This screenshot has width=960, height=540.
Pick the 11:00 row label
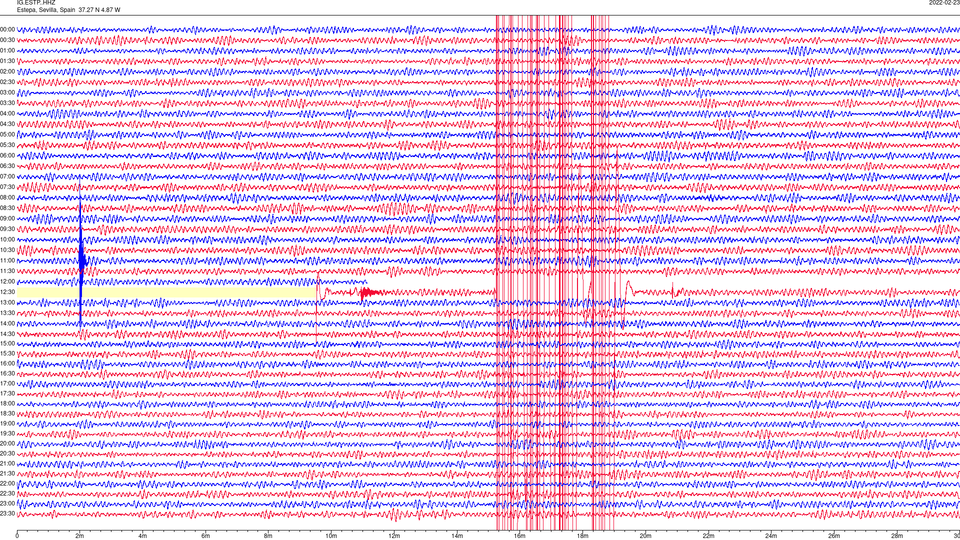[7, 260]
